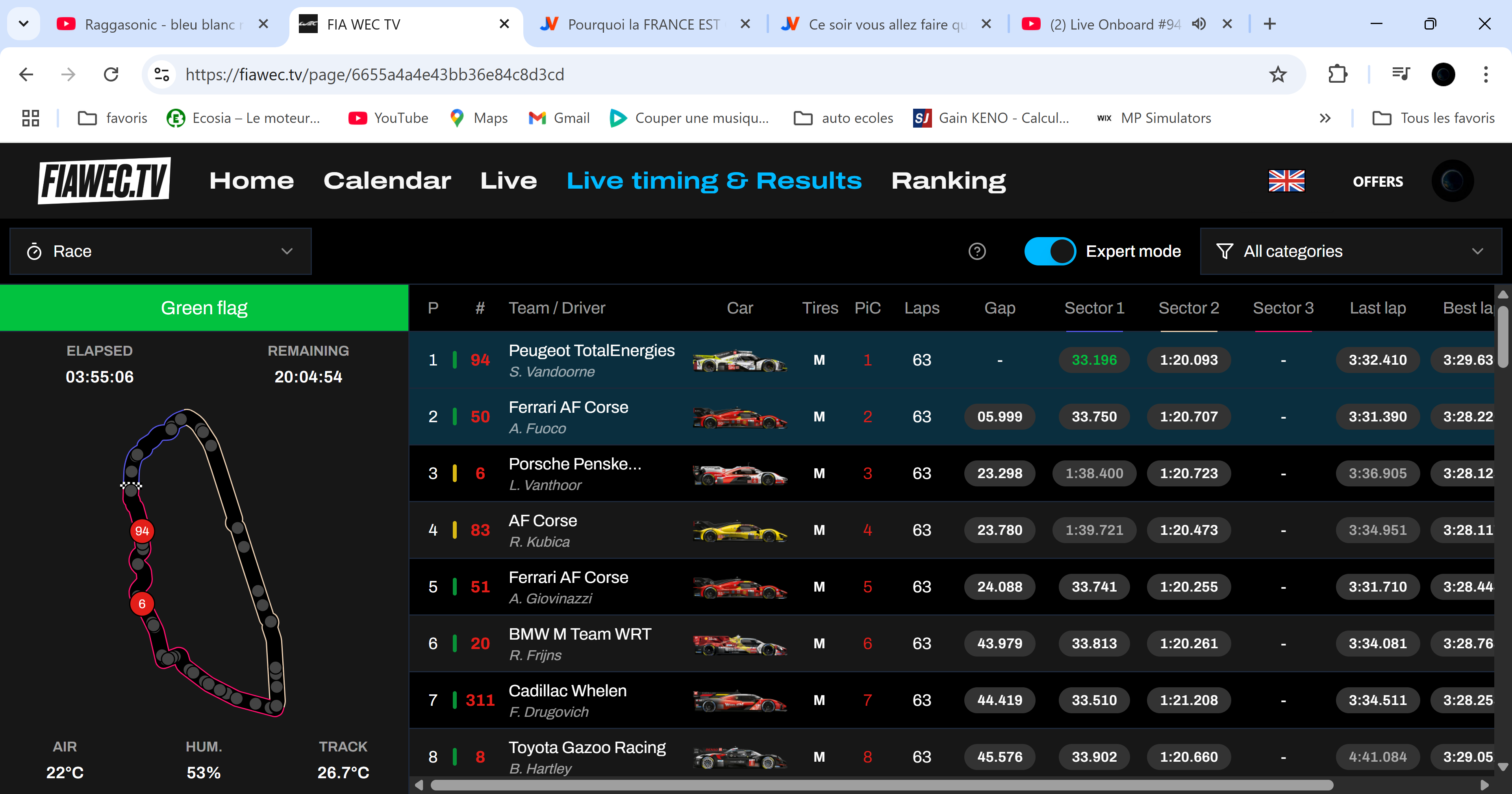Click the Peugeot #94 car thumbnail
Image resolution: width=1512 pixels, height=794 pixels.
[x=739, y=360]
